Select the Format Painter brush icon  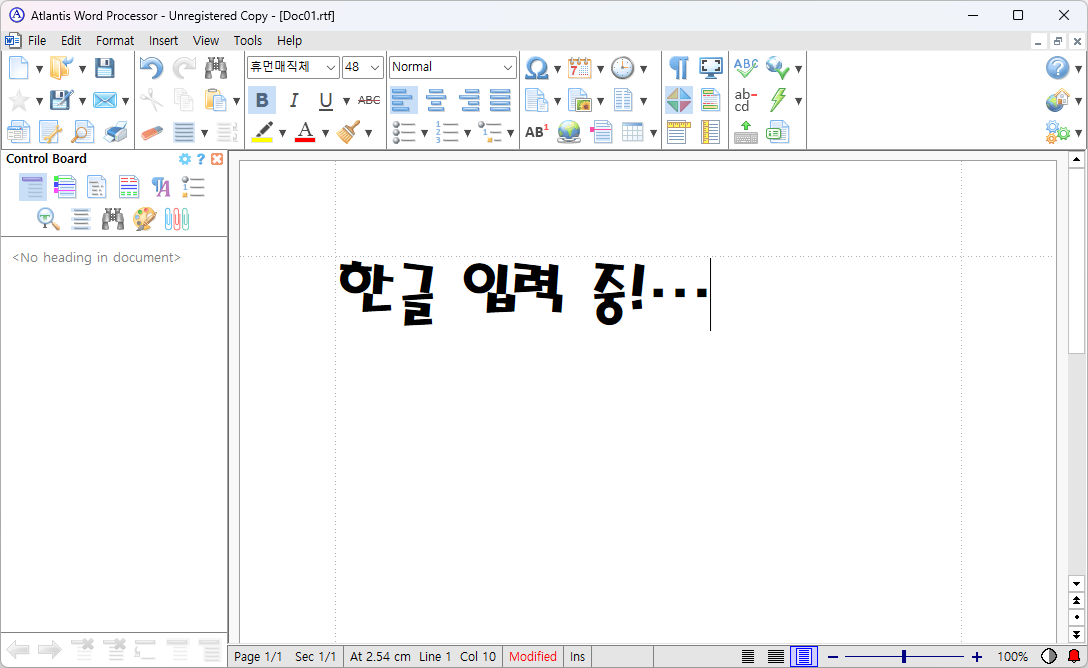tap(349, 132)
